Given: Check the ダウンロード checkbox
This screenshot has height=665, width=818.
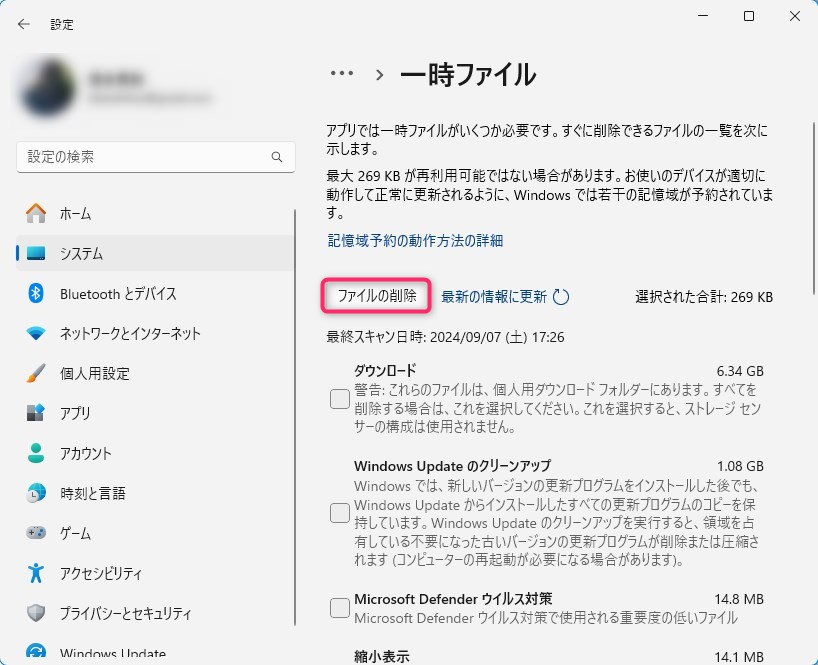Looking at the screenshot, I should point(340,399).
